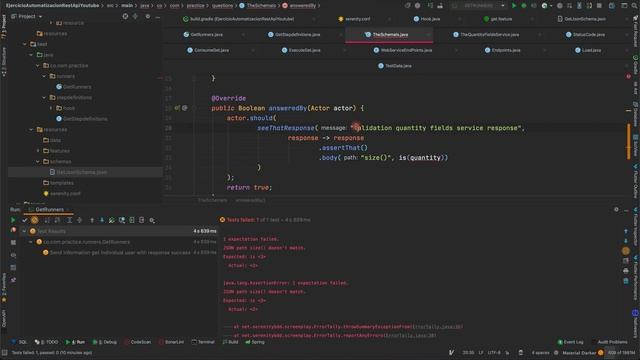Screen dimensions: 640x360
Task: Open search everywhere magnifier icon top right
Action: coord(635,6)
